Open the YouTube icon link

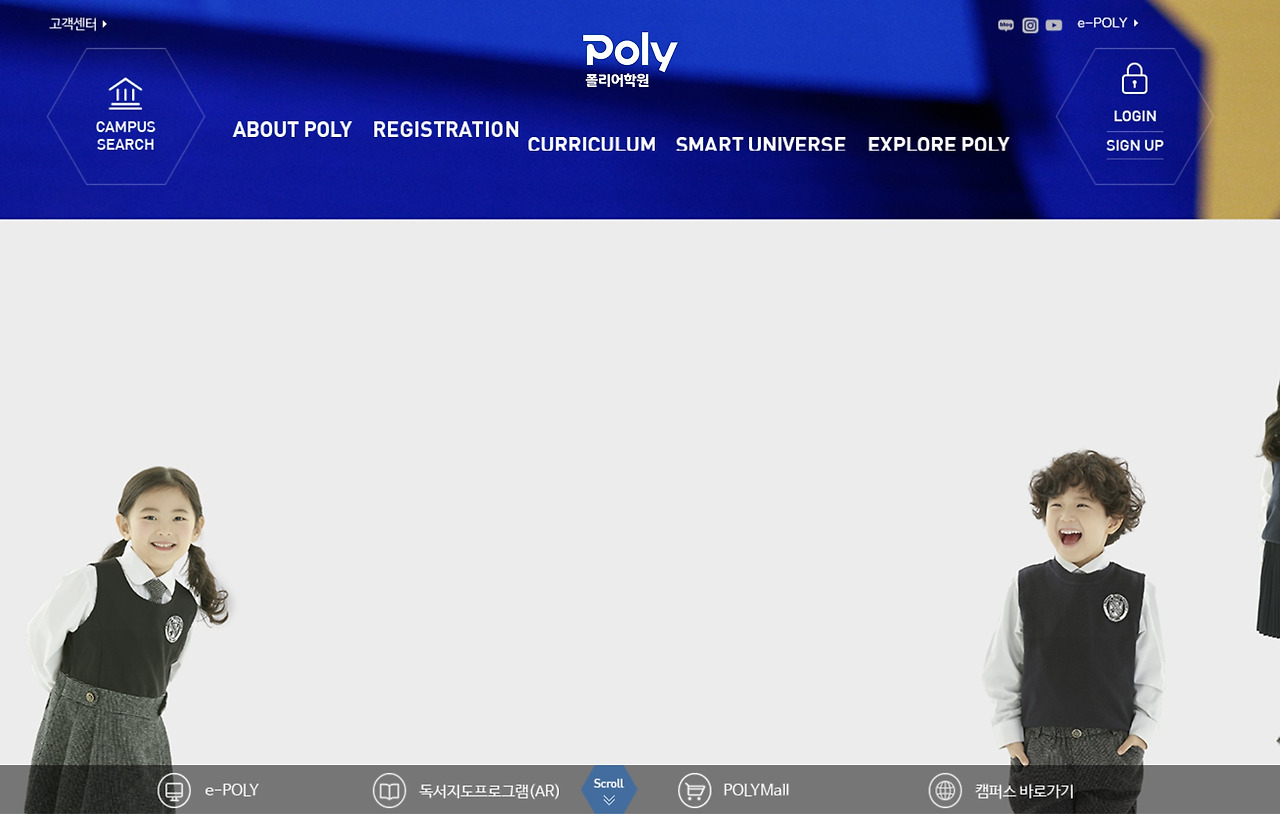1054,25
